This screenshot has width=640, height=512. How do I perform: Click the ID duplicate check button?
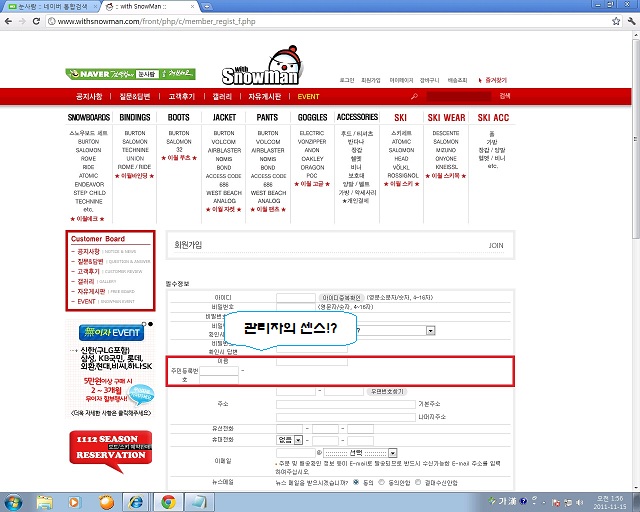point(341,298)
